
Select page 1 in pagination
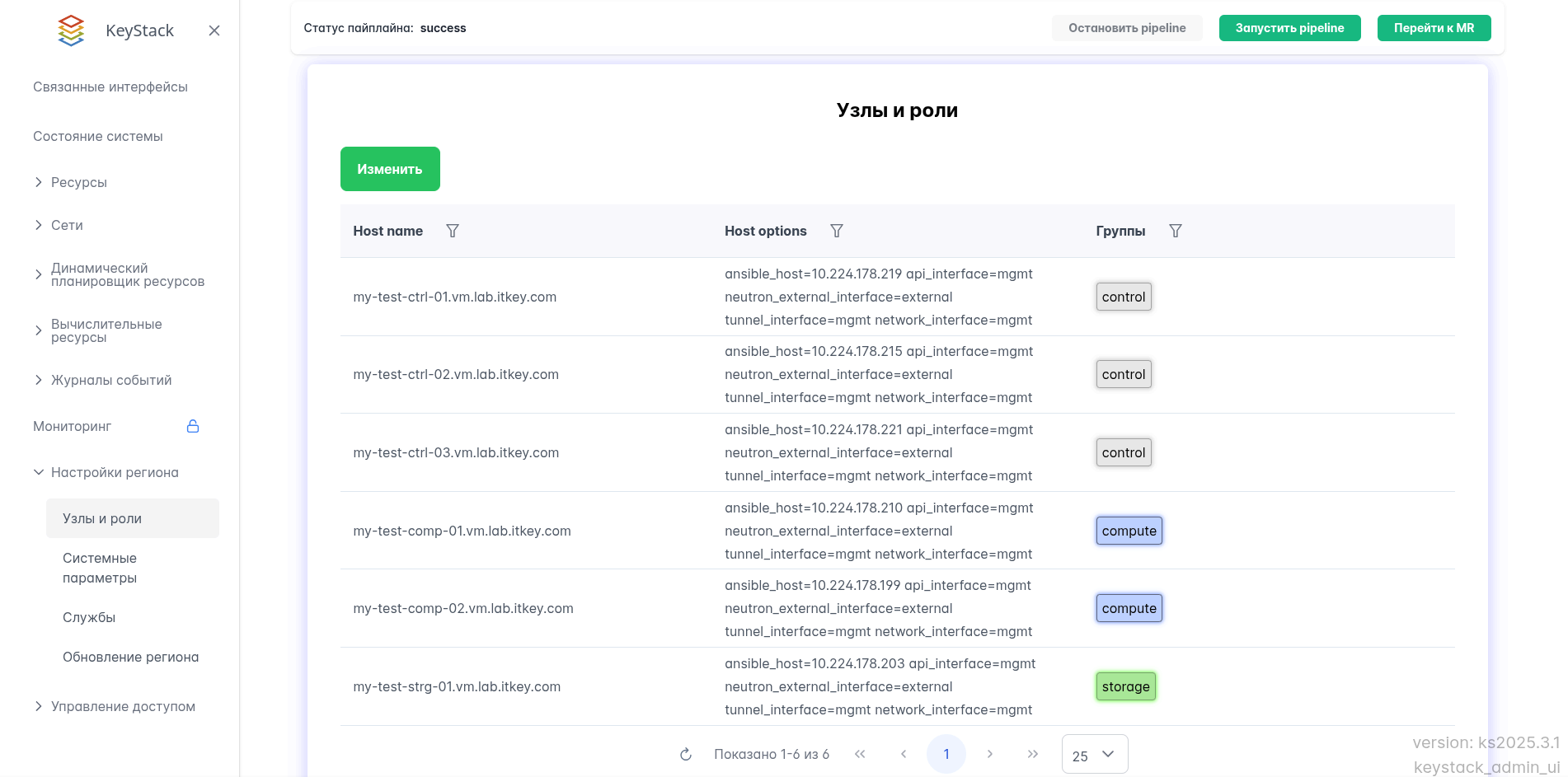[946, 754]
